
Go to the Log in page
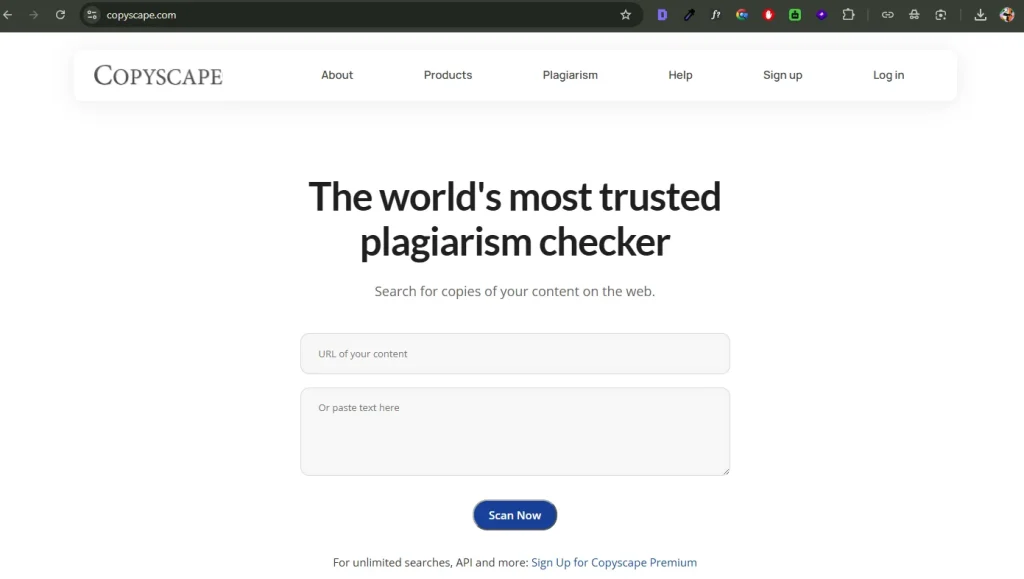[x=889, y=75]
